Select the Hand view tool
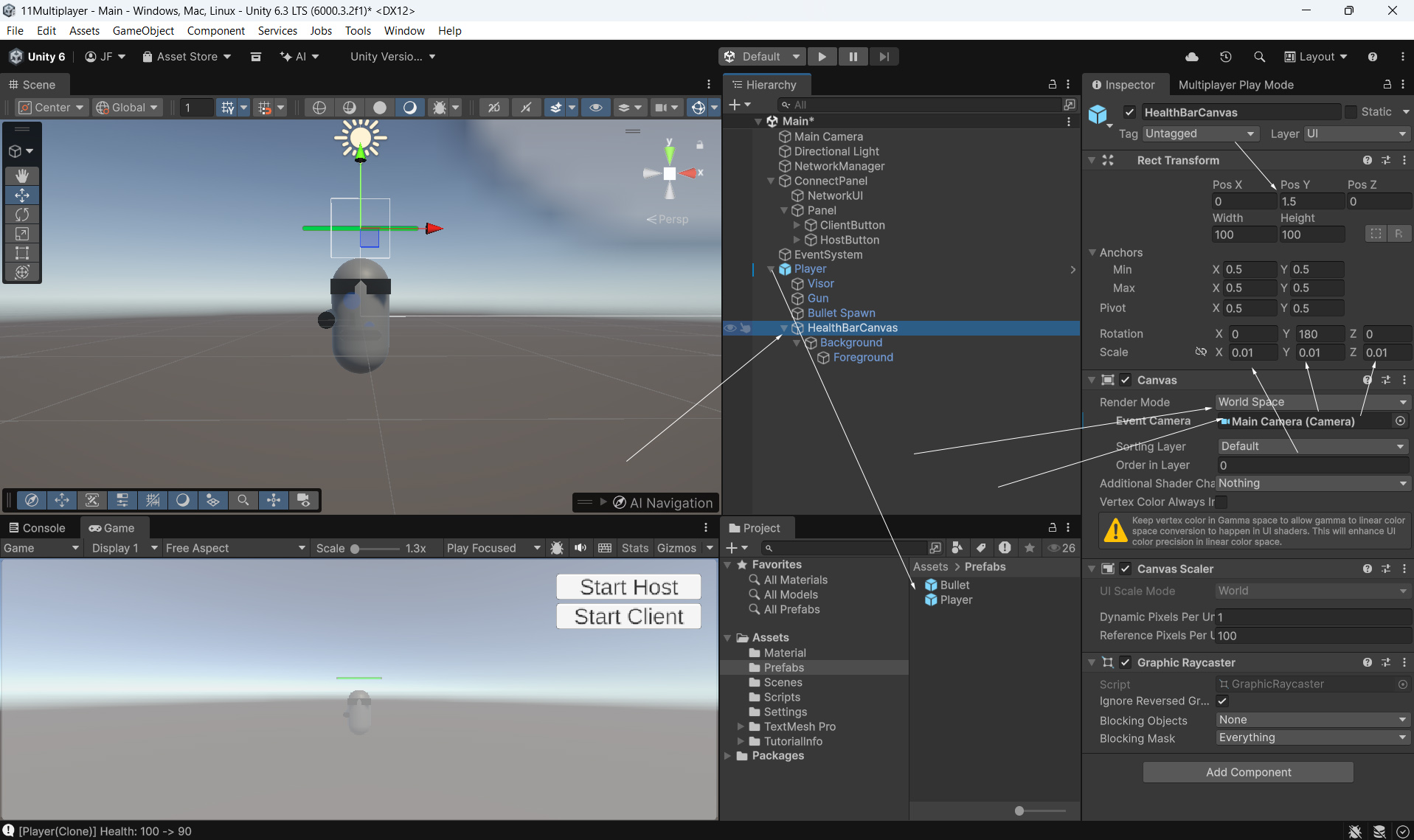The height and width of the screenshot is (840, 1414). (x=22, y=176)
